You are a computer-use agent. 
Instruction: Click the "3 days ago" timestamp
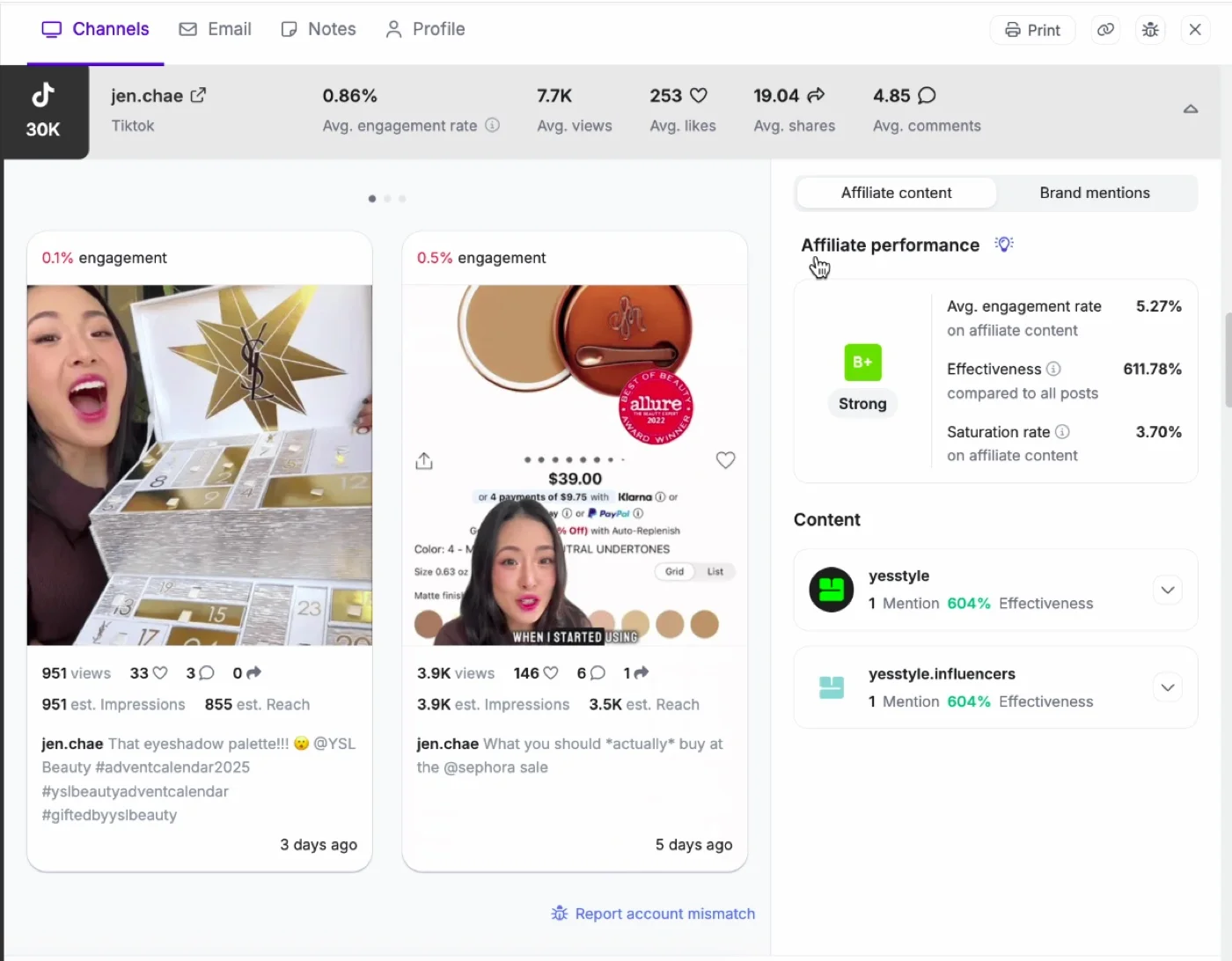[319, 845]
